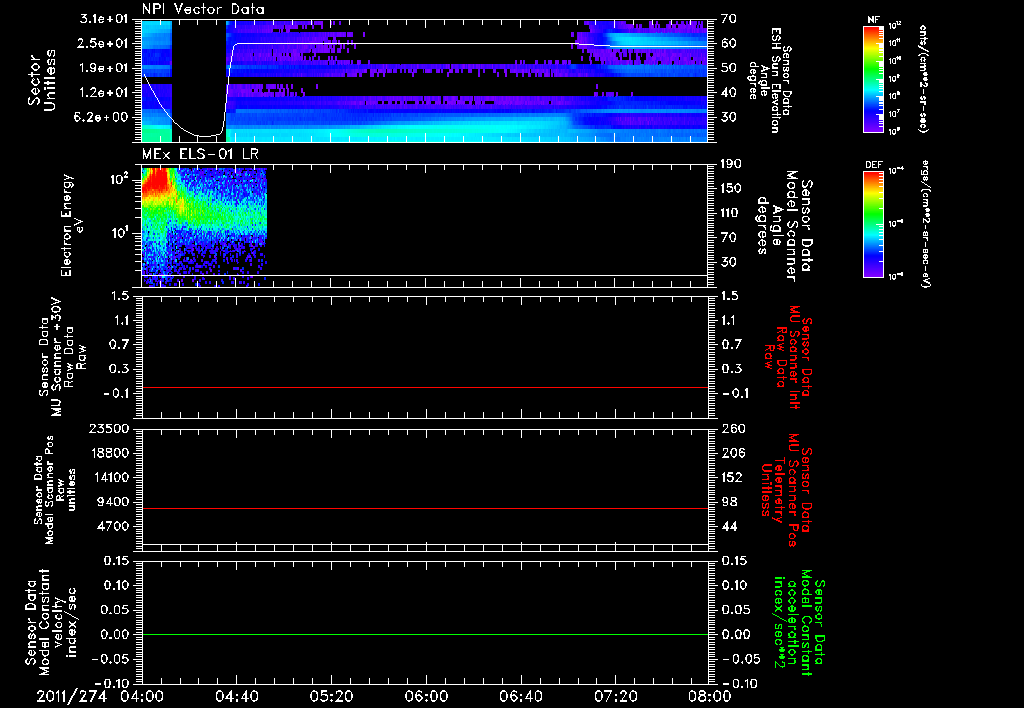Click the MU Scanner +30V Raw Data axis label
1024x708 pixels.
tap(63, 357)
